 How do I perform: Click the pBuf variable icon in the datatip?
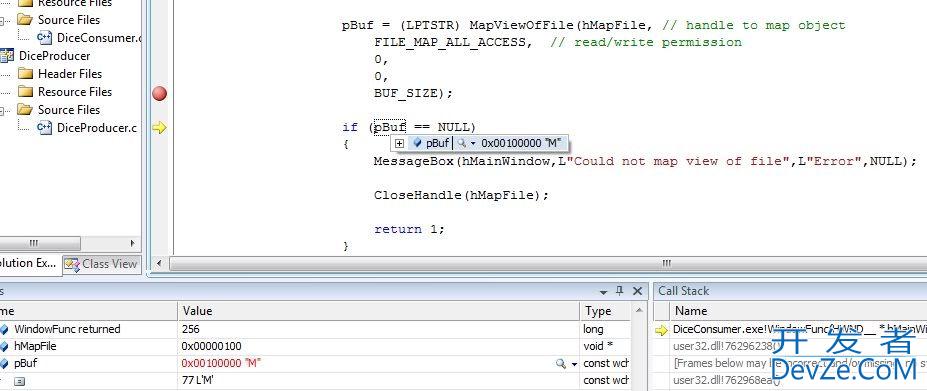tap(417, 143)
